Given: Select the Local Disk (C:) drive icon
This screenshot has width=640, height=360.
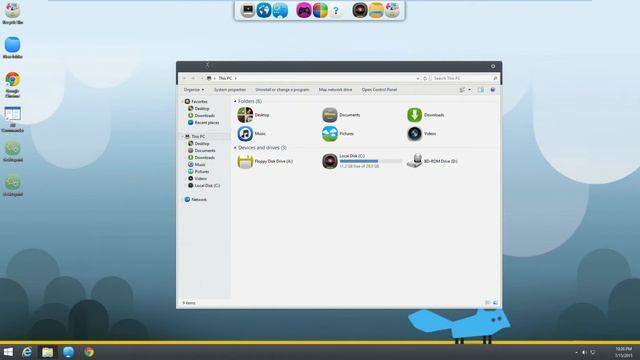Looking at the screenshot, I should 330,161.
